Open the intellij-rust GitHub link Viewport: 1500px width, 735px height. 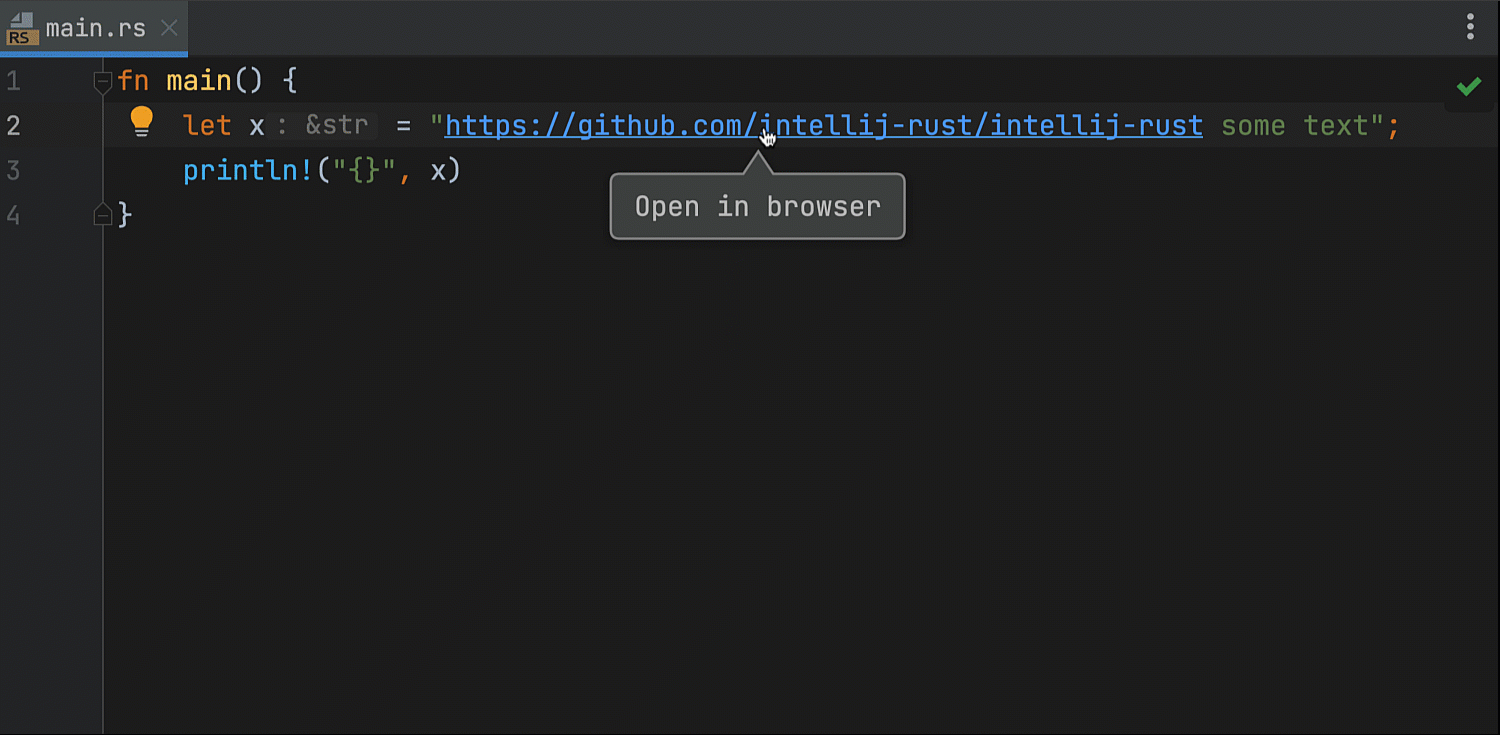click(823, 126)
